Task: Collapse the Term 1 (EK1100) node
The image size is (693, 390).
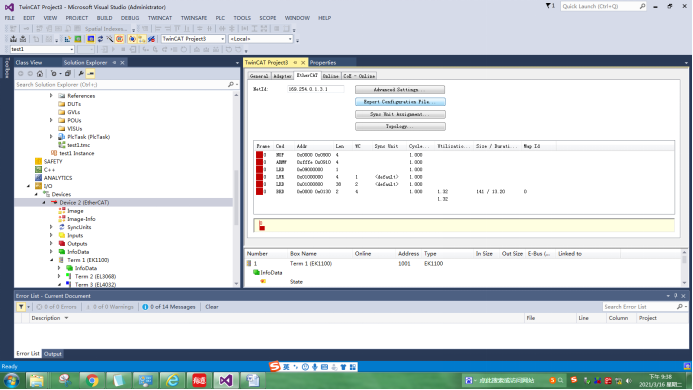Action: click(51, 260)
